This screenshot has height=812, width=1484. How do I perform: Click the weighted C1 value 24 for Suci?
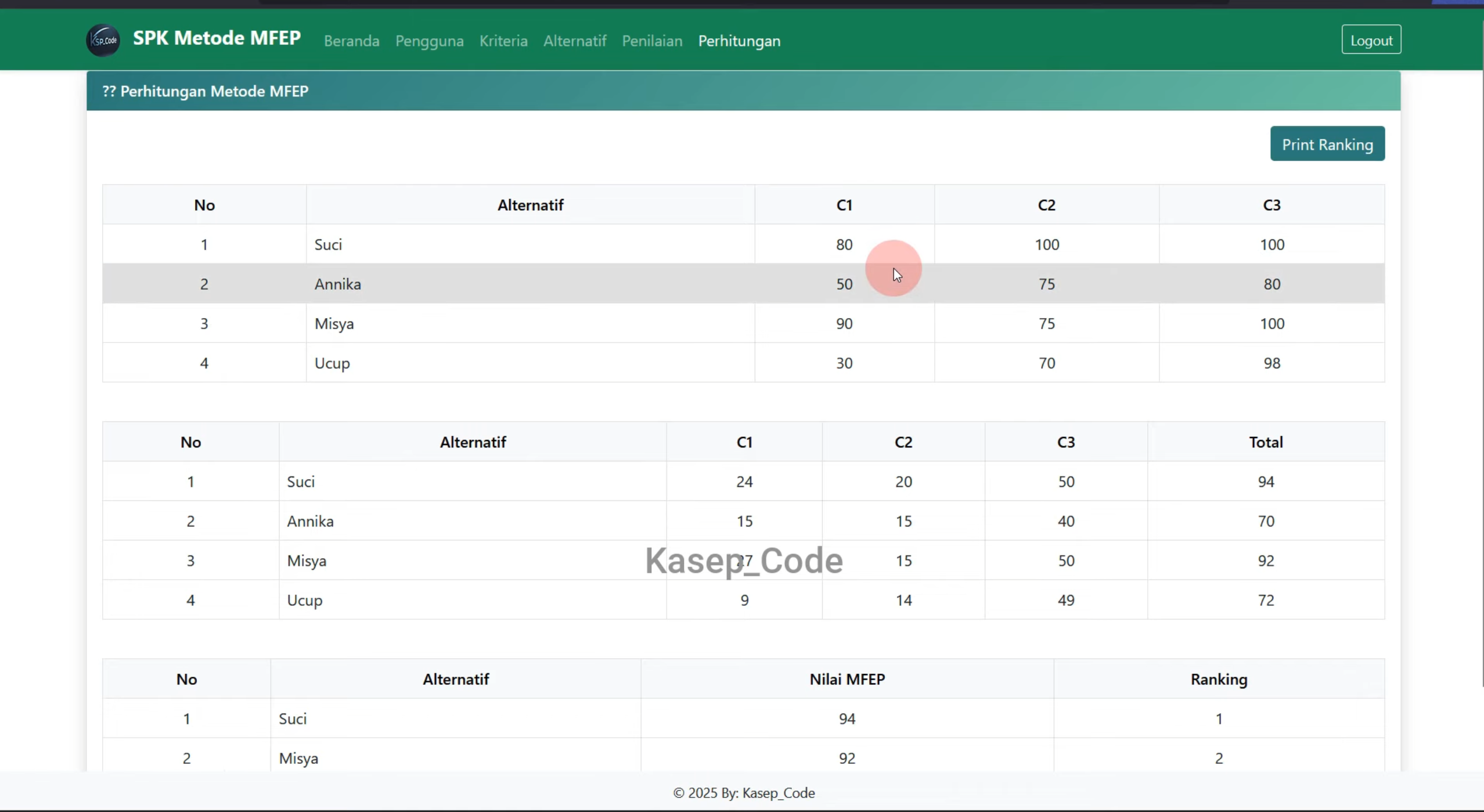tap(744, 481)
